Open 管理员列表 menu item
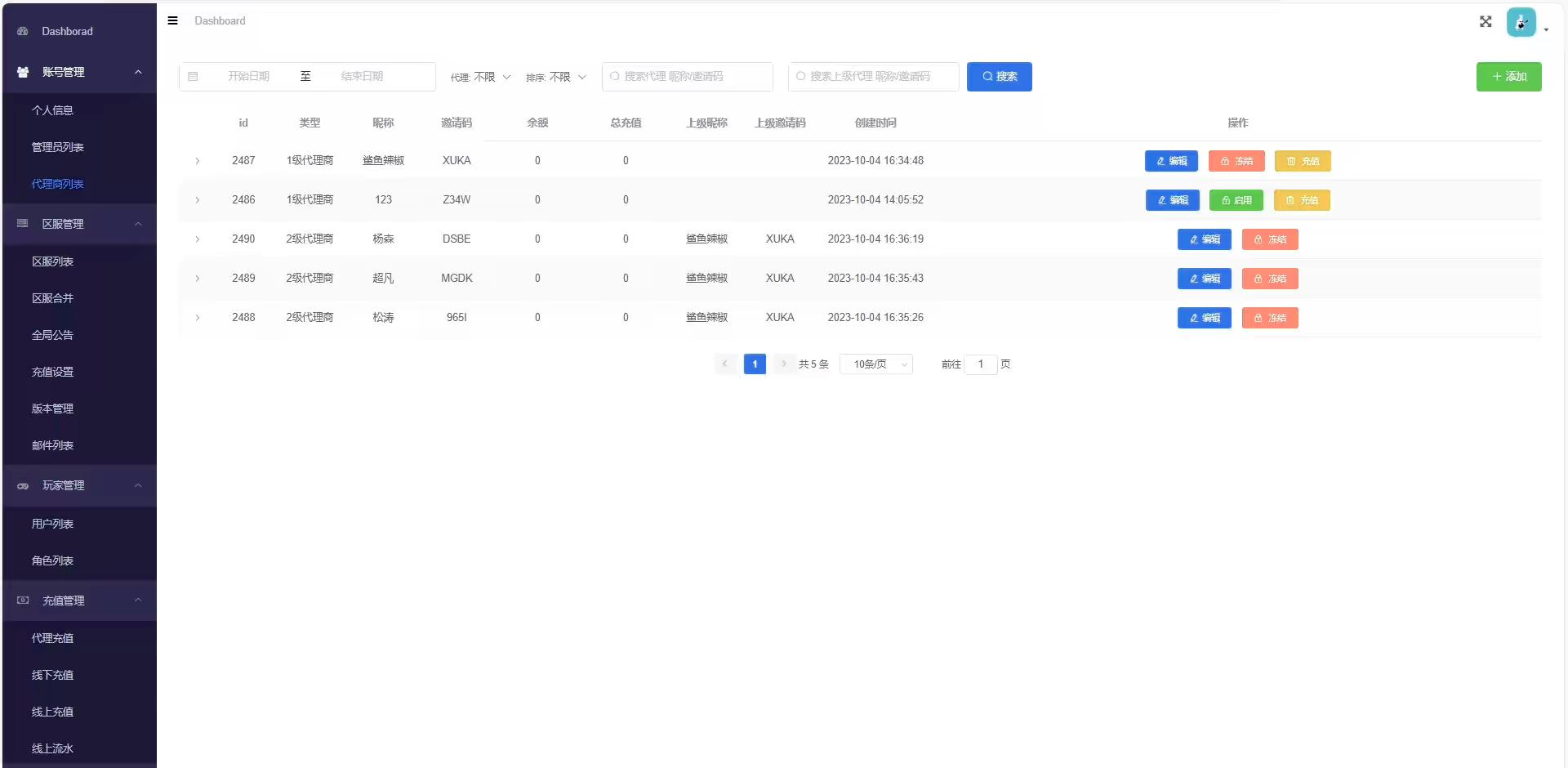 [57, 147]
